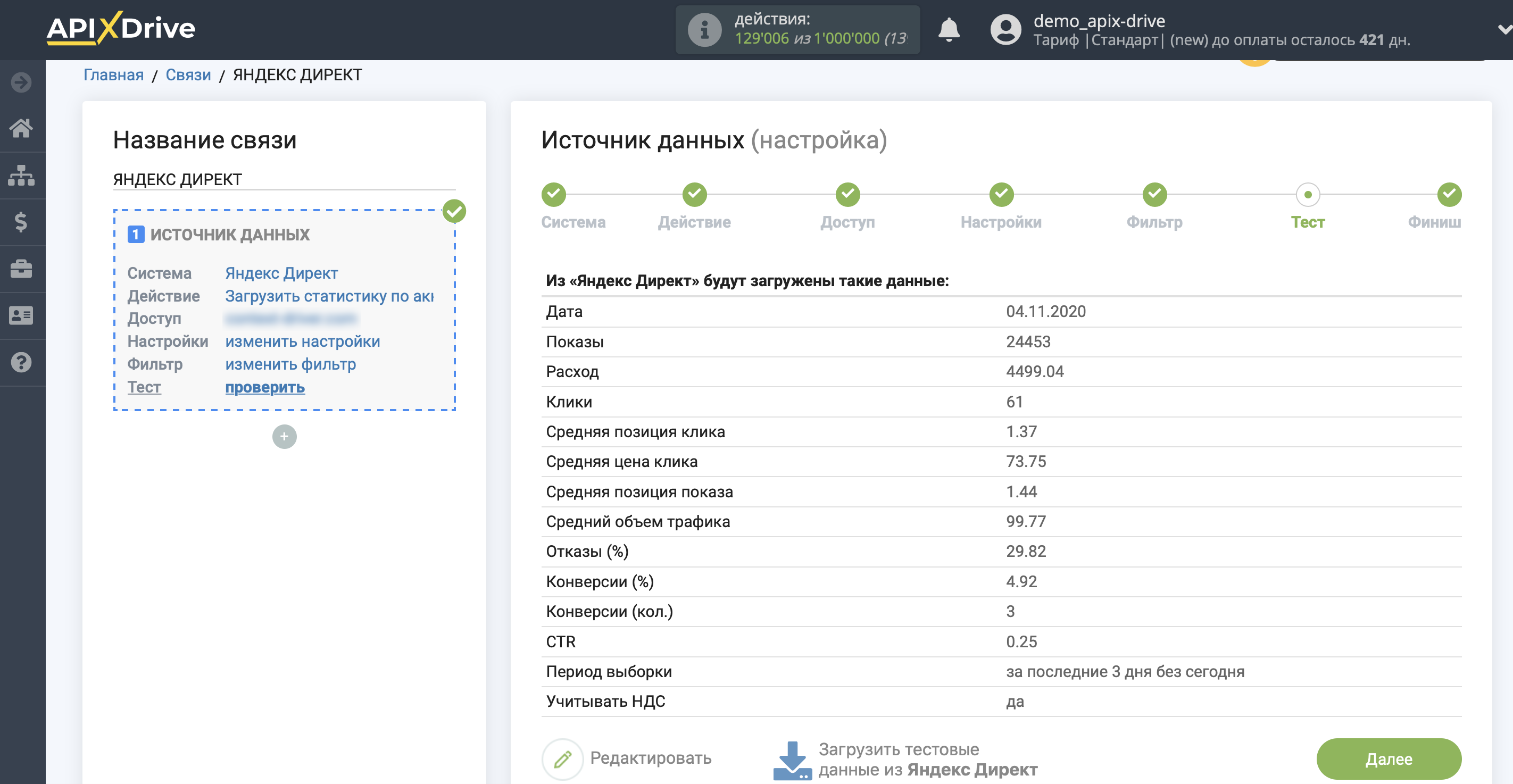Click the Показы value 24453
1513x784 pixels.
click(x=1028, y=342)
